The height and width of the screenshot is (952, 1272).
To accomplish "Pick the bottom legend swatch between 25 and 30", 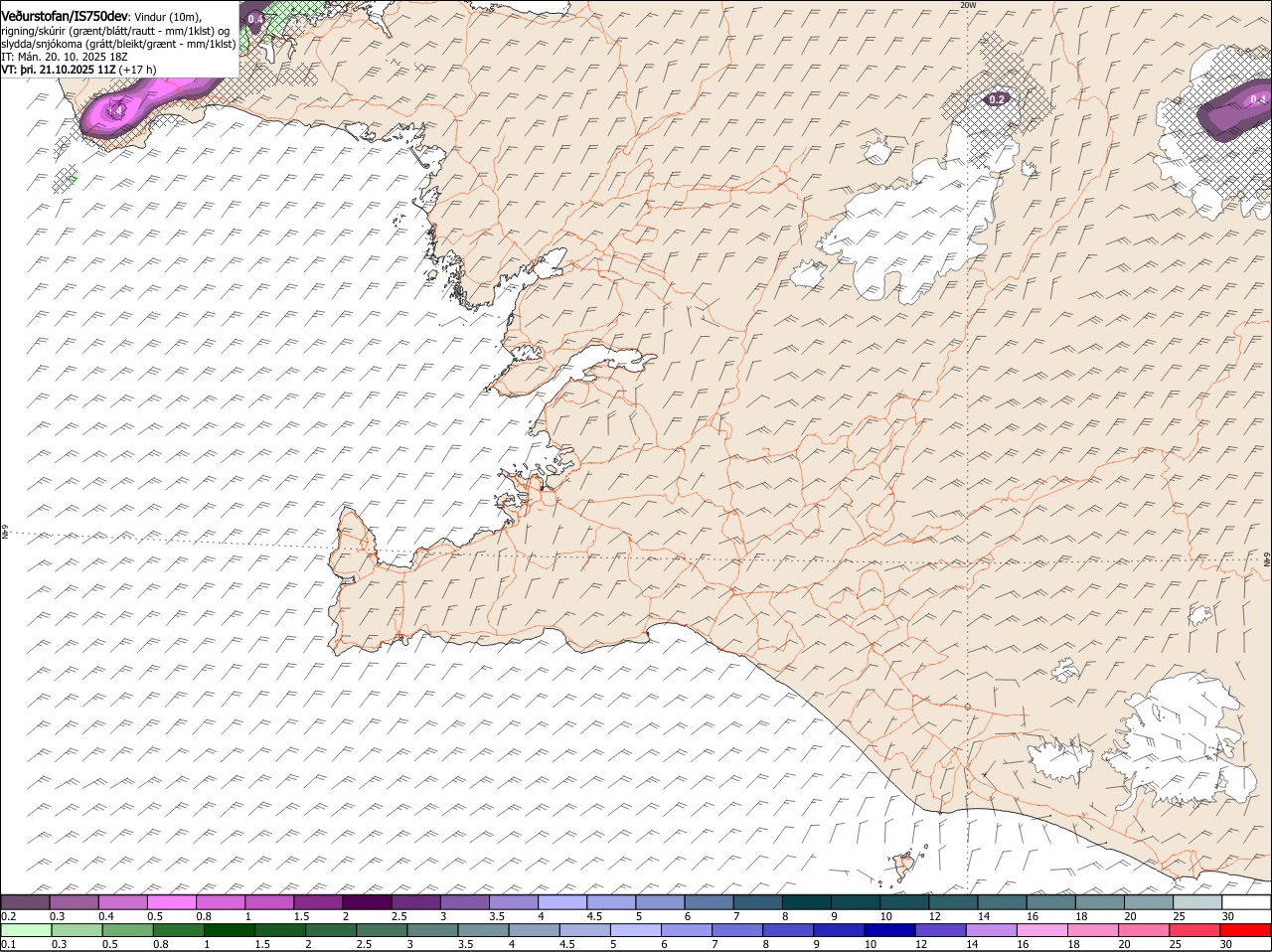I will coord(1195,930).
